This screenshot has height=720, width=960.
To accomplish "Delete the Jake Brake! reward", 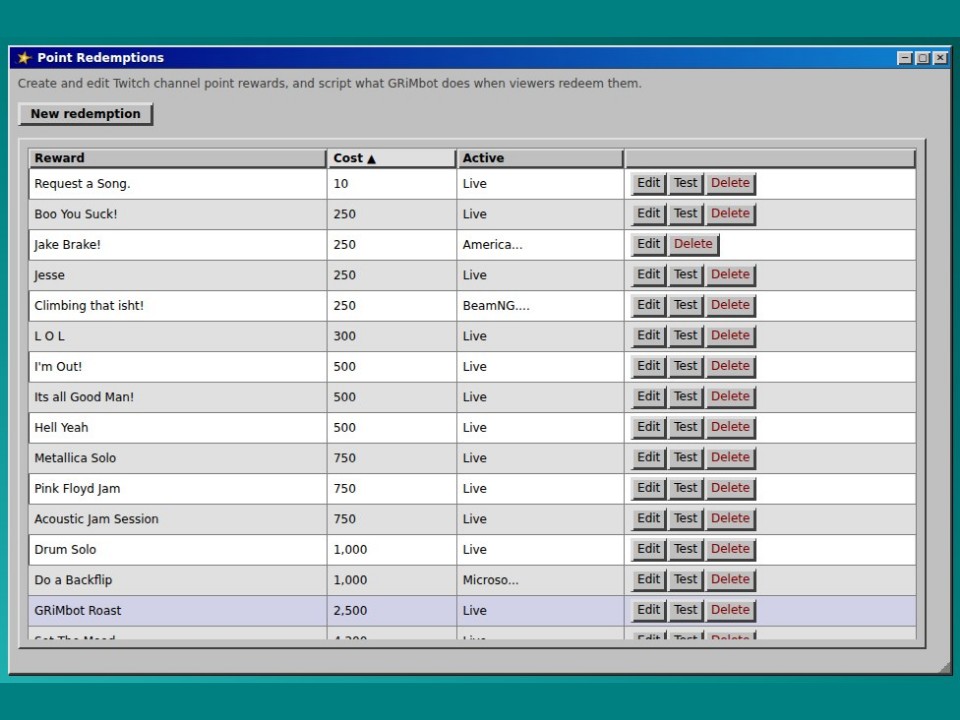I will point(693,244).
